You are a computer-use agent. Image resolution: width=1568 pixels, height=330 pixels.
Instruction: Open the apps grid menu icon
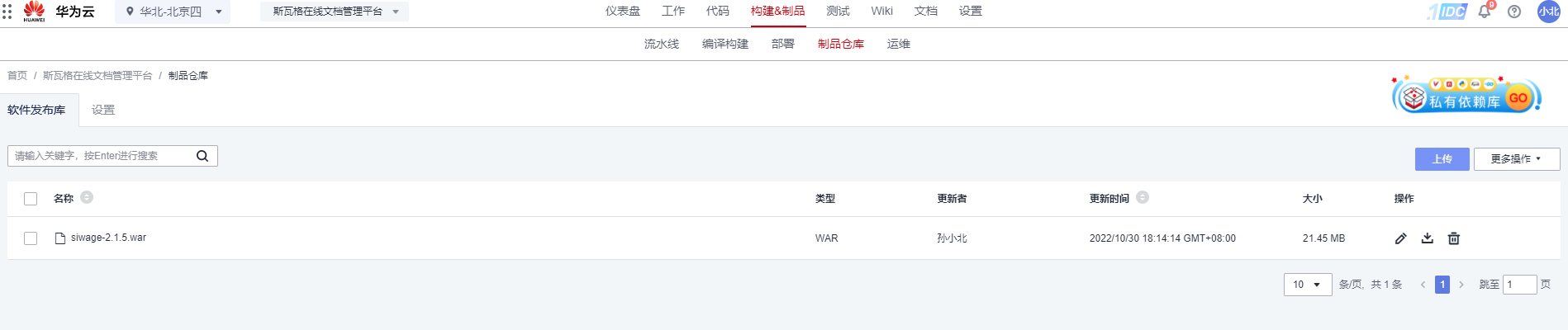[x=7, y=12]
